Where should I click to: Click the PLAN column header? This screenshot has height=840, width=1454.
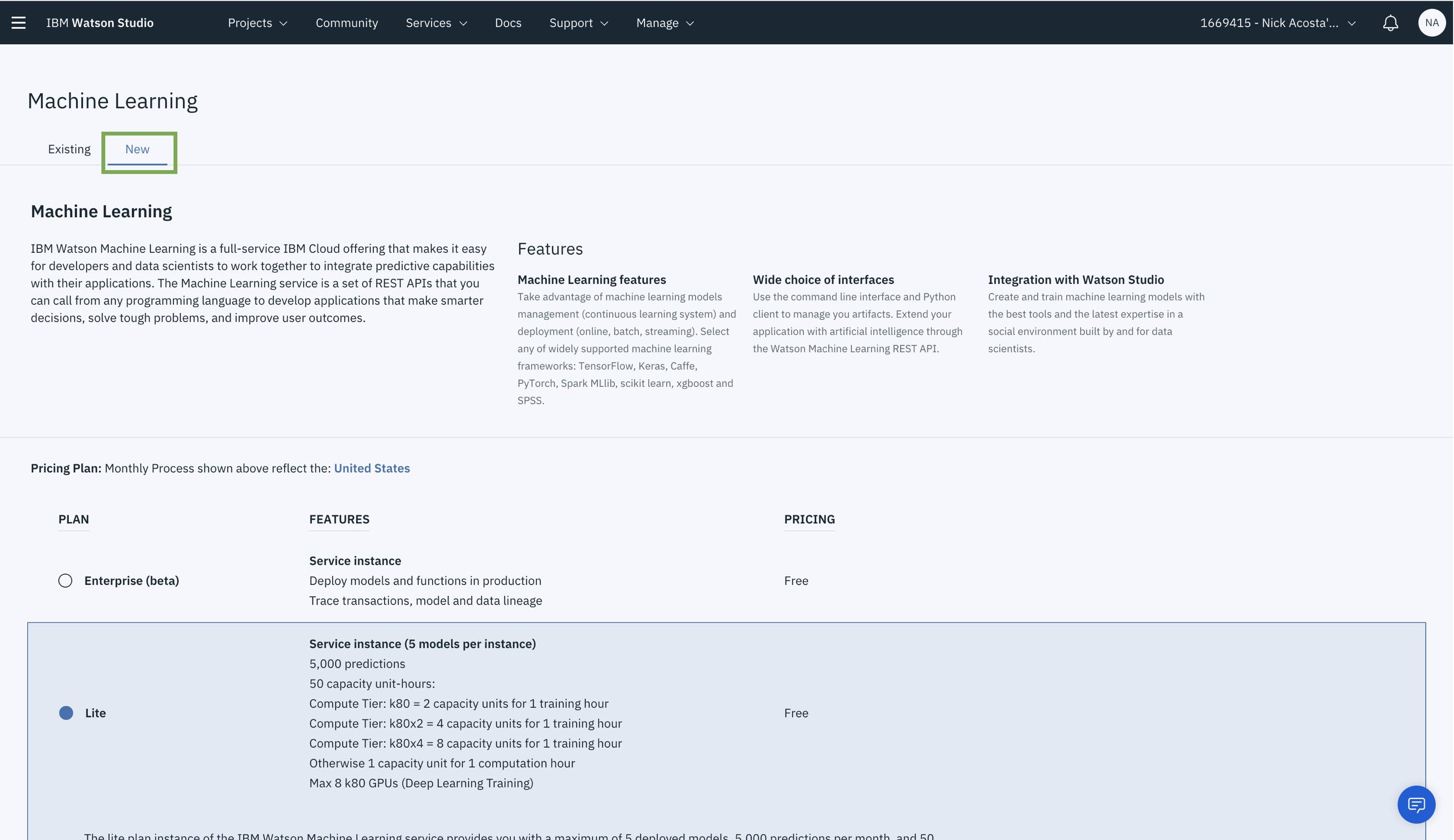coord(73,519)
